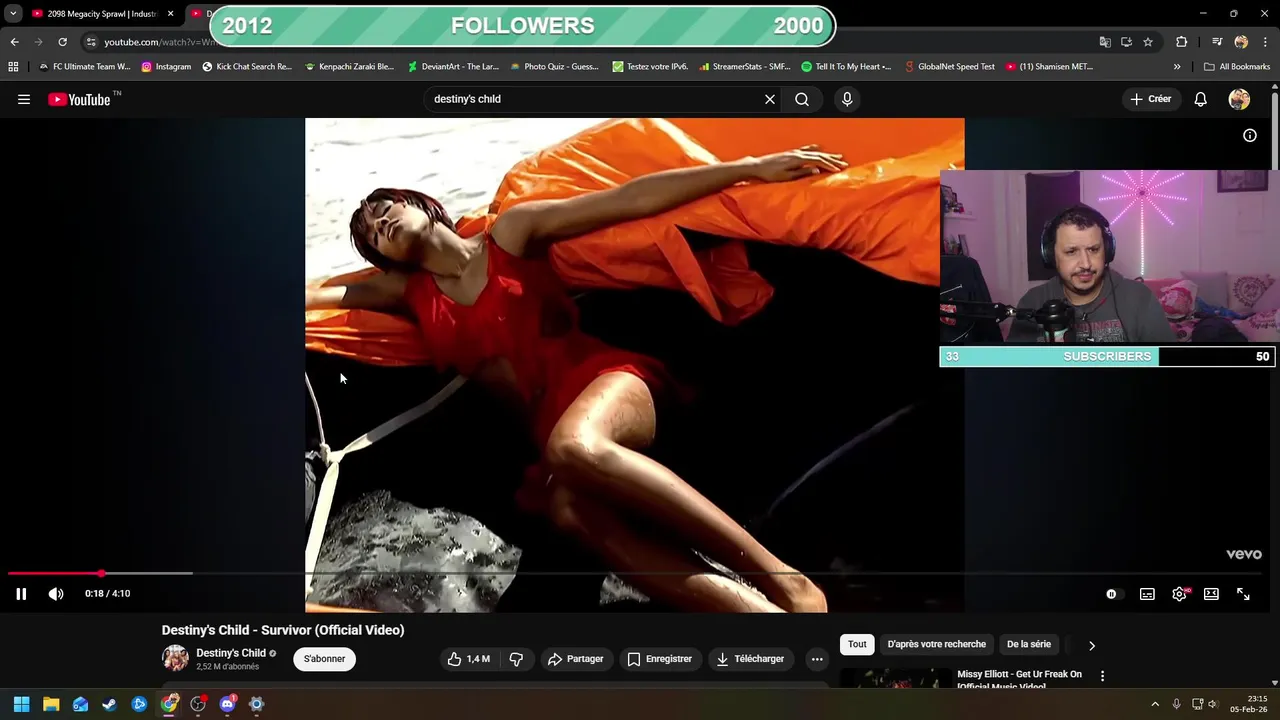Screen dimensions: 1280x720
Task: Dislike the Survivor video
Action: click(x=516, y=659)
